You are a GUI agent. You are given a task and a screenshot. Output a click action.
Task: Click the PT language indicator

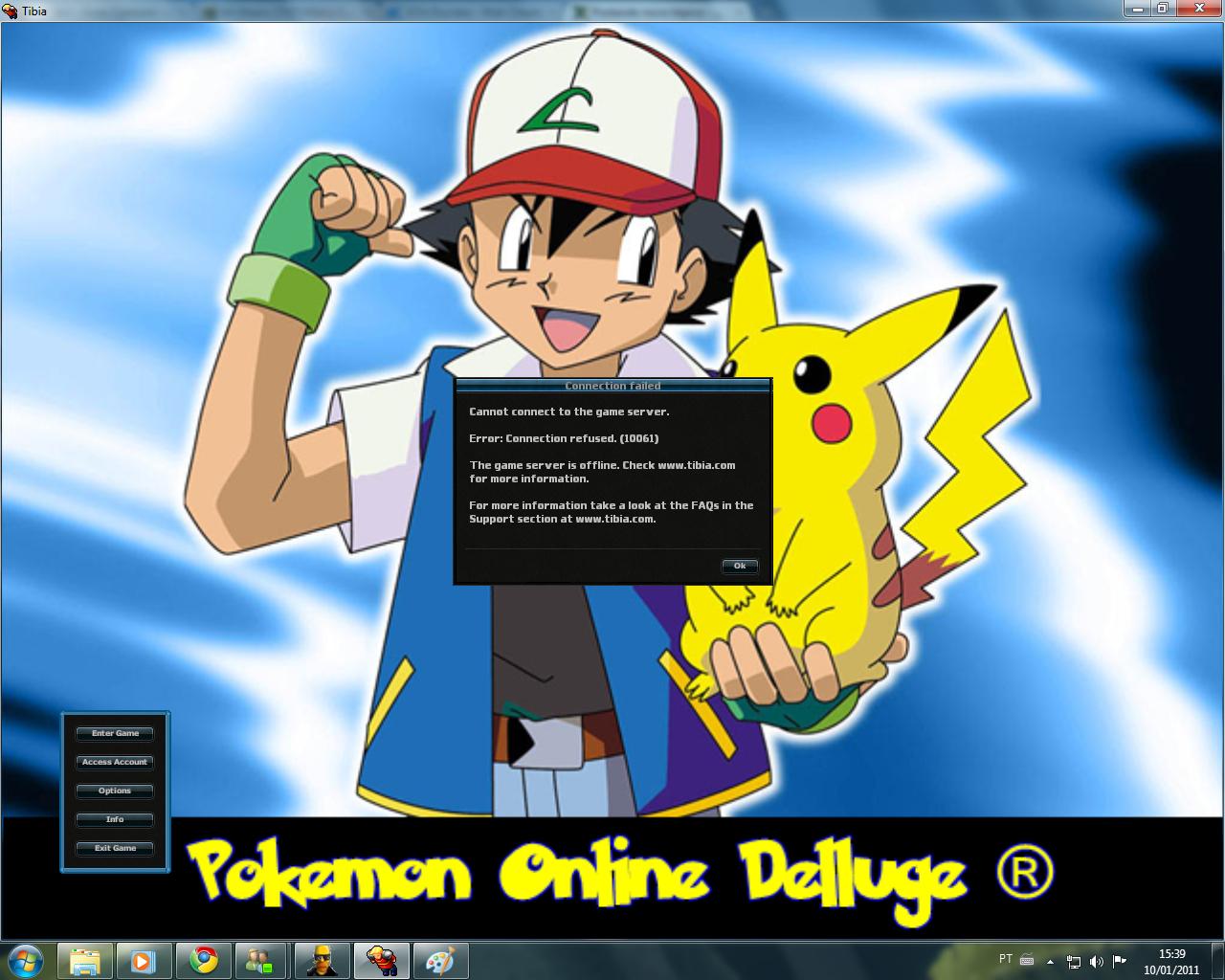(1006, 959)
